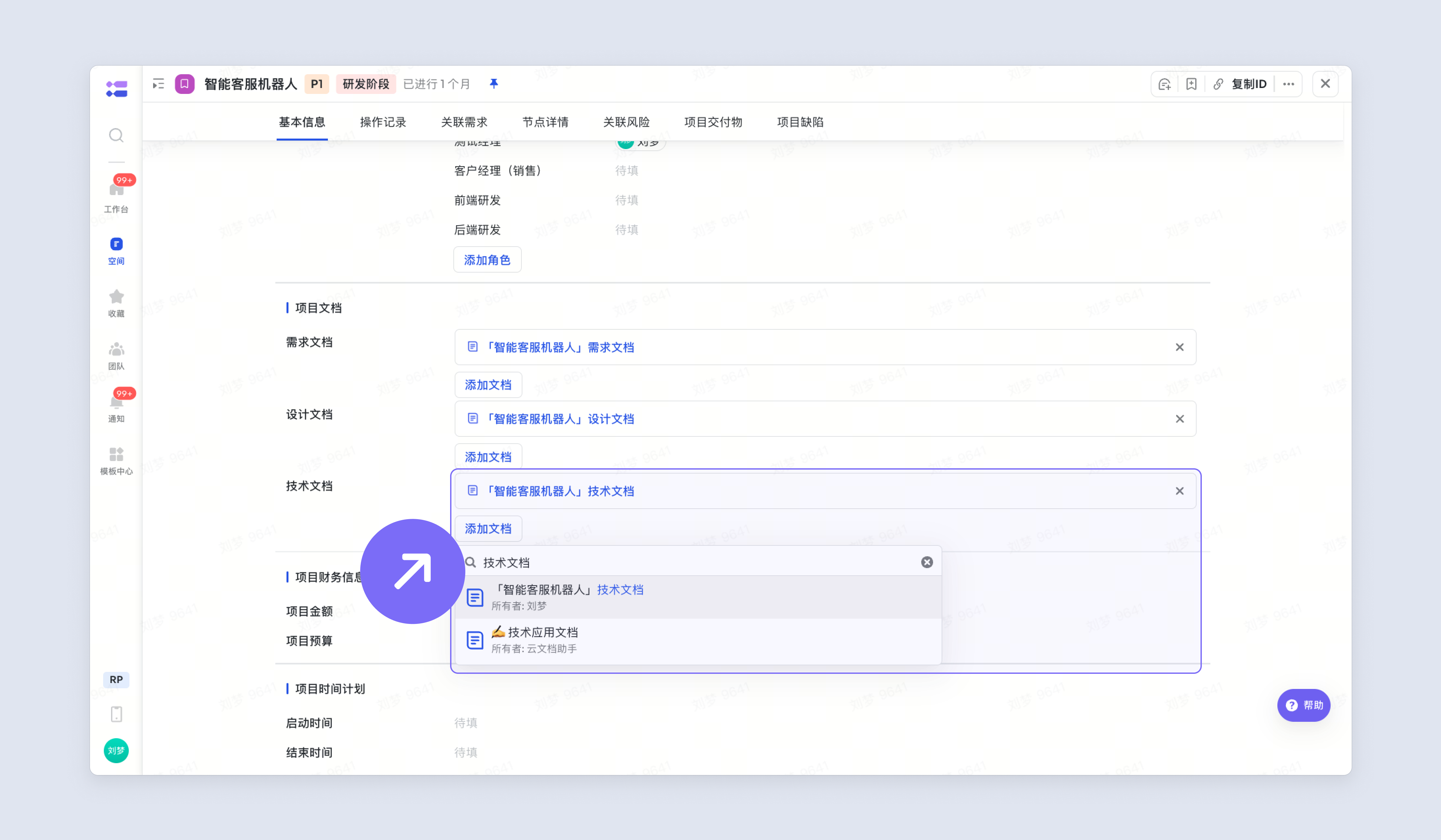Close the project detail panel

pyautogui.click(x=1325, y=85)
